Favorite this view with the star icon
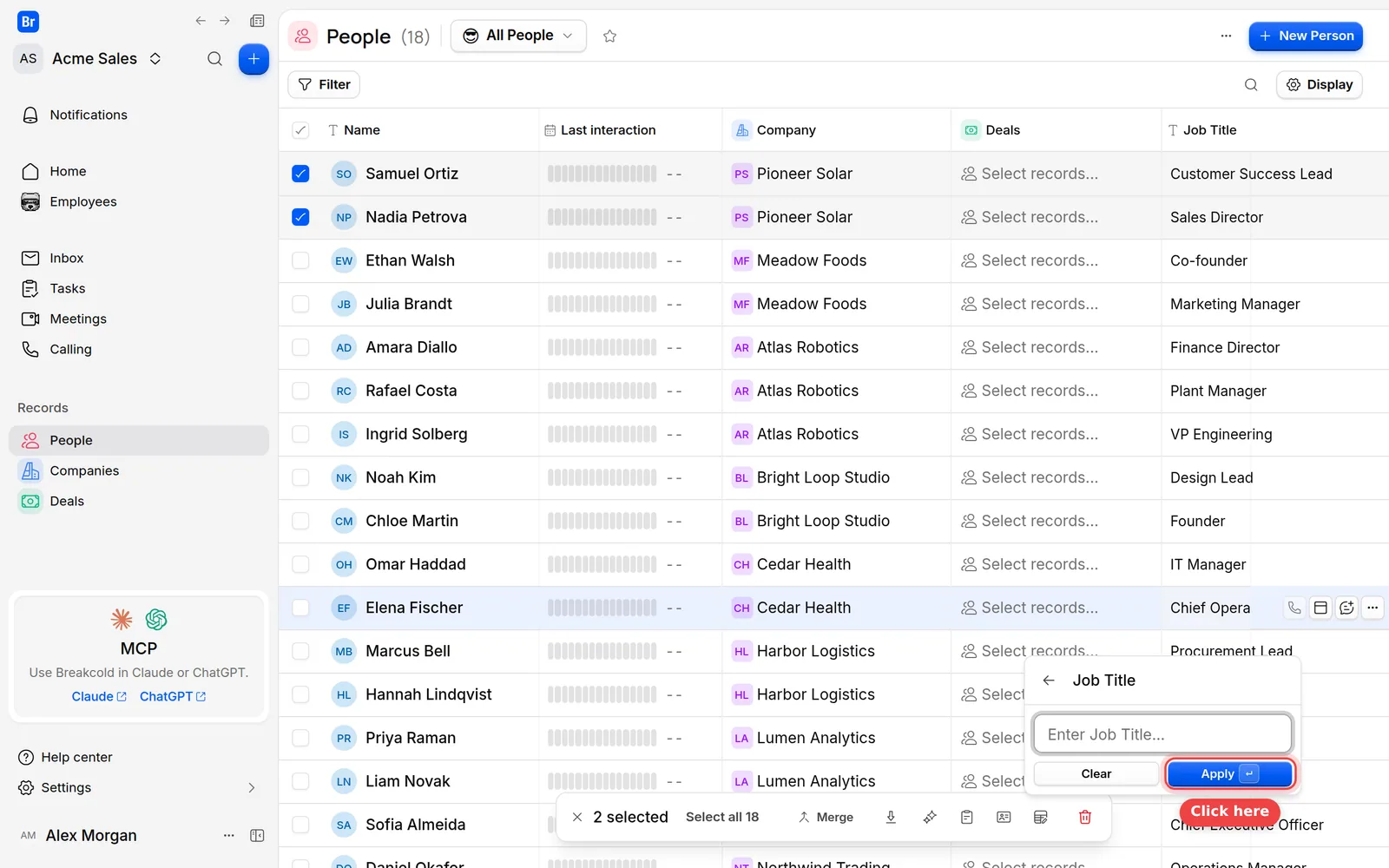 (x=609, y=36)
